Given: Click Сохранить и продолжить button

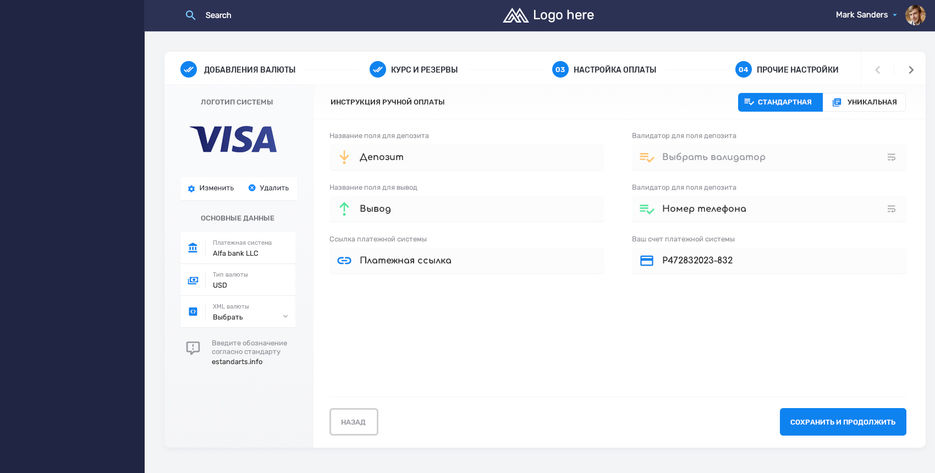Looking at the screenshot, I should click(843, 422).
